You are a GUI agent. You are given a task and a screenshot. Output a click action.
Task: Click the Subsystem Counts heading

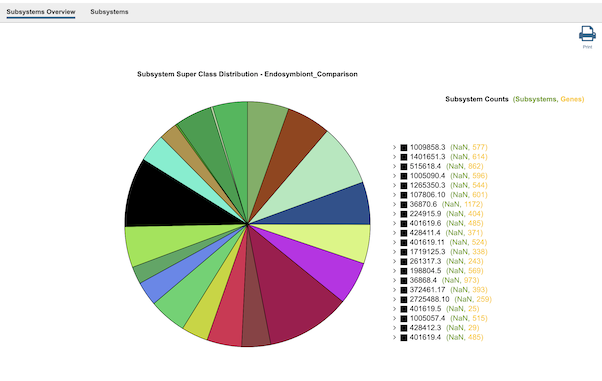click(x=476, y=99)
